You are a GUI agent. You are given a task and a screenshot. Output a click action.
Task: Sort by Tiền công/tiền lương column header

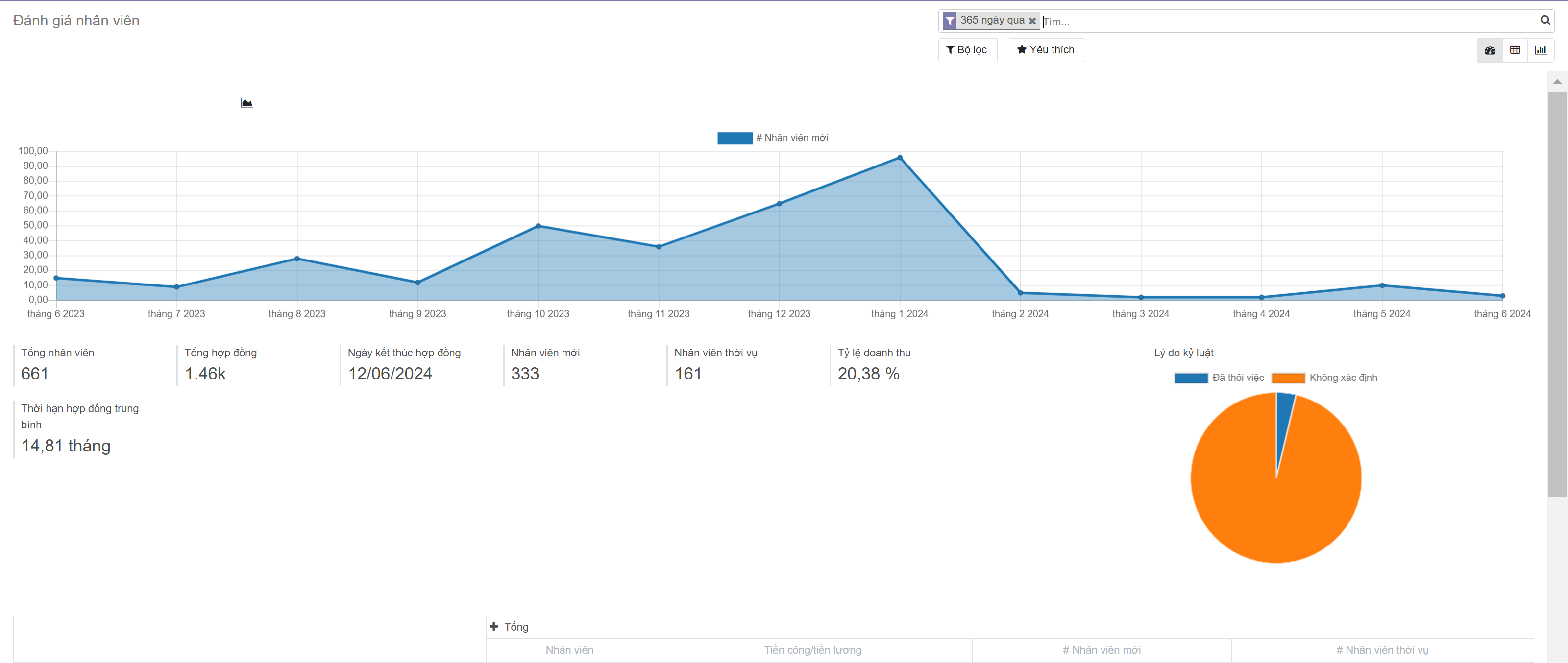pyautogui.click(x=812, y=650)
